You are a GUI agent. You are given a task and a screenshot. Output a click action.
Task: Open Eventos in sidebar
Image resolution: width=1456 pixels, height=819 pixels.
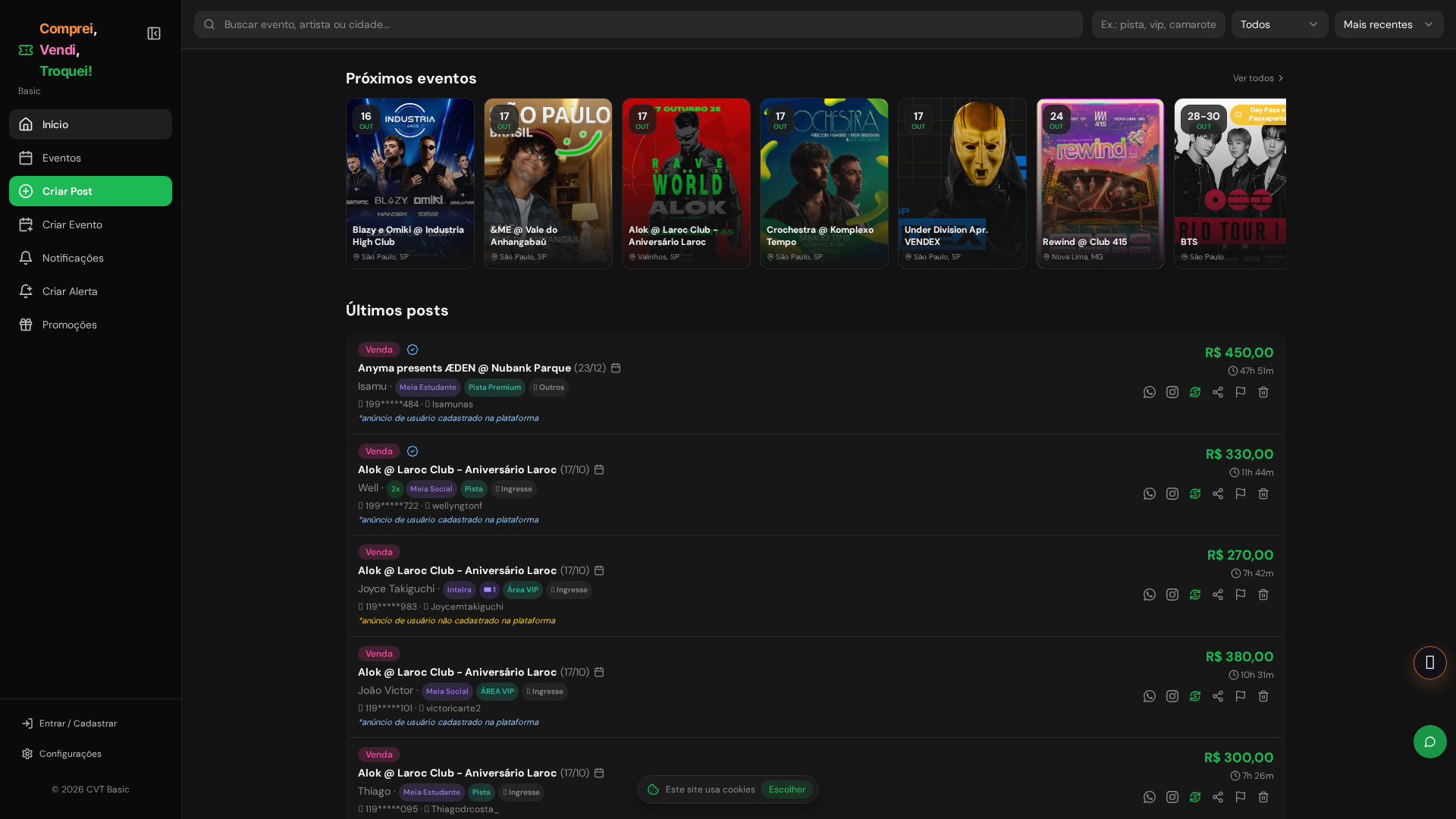pos(90,158)
